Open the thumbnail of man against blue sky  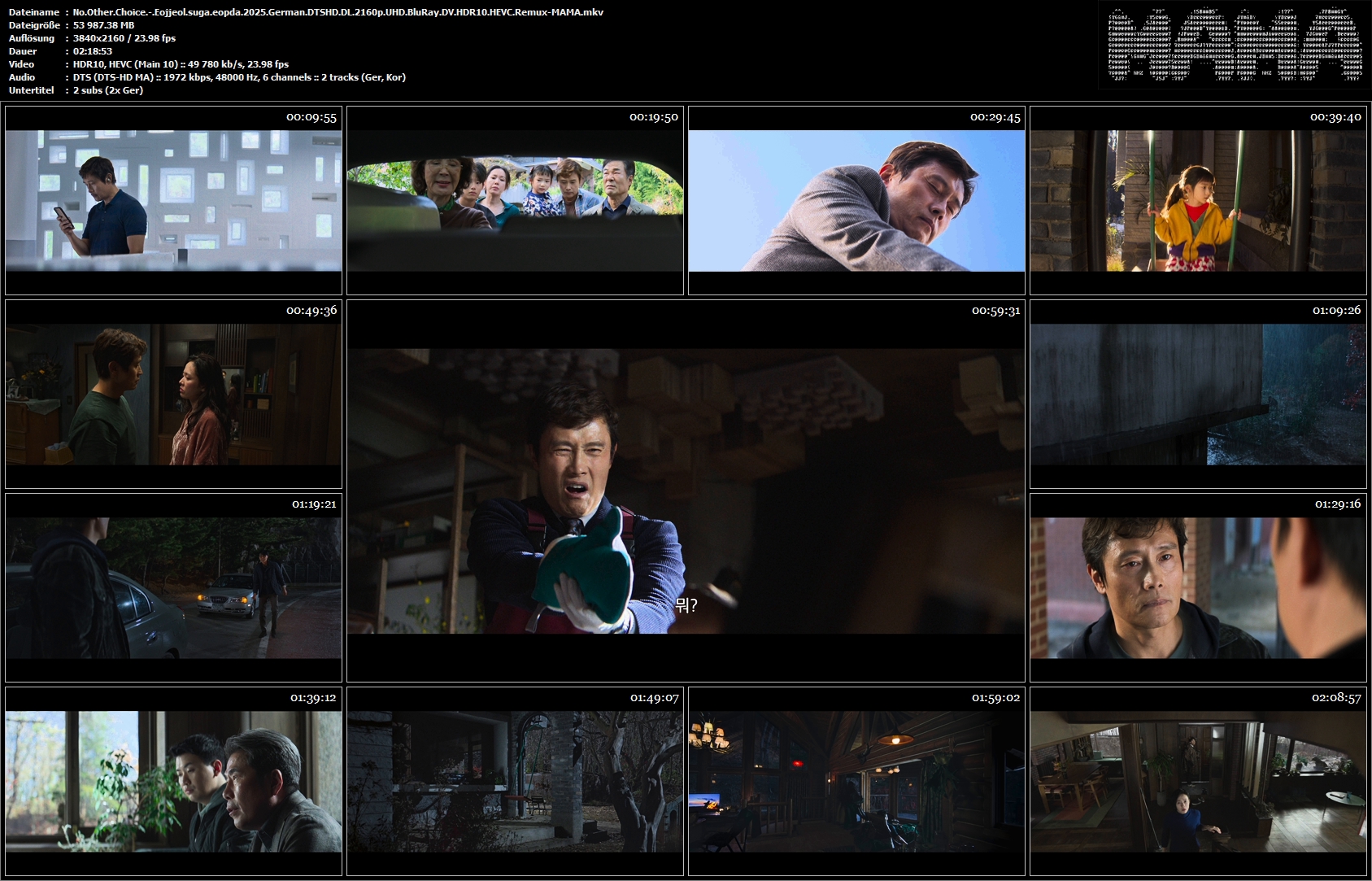click(856, 201)
